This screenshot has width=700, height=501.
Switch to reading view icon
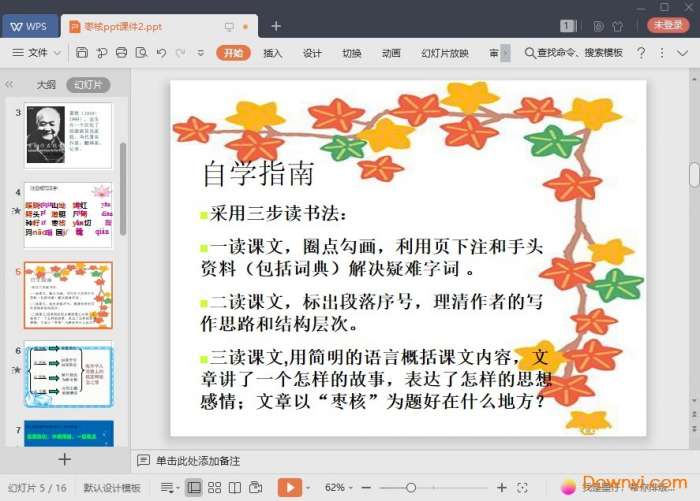235,488
